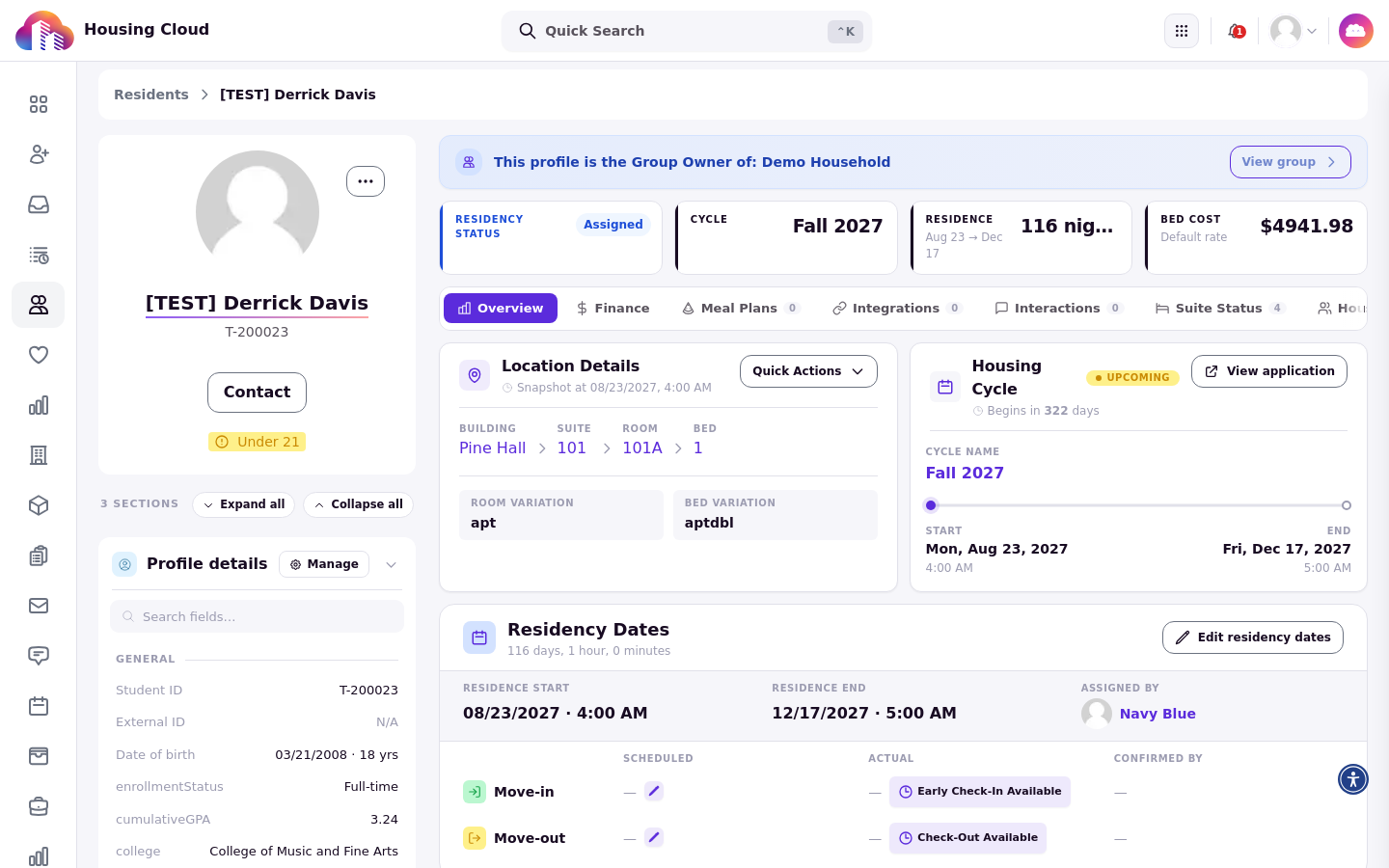The height and width of the screenshot is (868, 1389).
Task: Click the Contact button
Action: (257, 393)
